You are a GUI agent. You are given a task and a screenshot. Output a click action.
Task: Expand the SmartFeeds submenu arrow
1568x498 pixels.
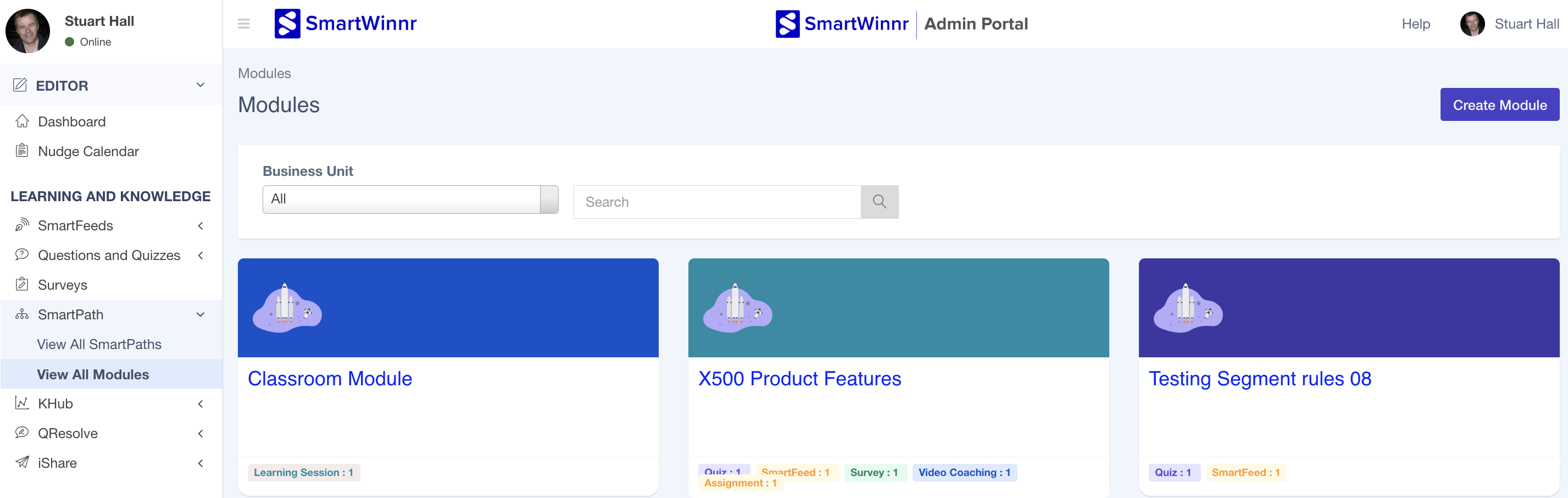tap(201, 226)
